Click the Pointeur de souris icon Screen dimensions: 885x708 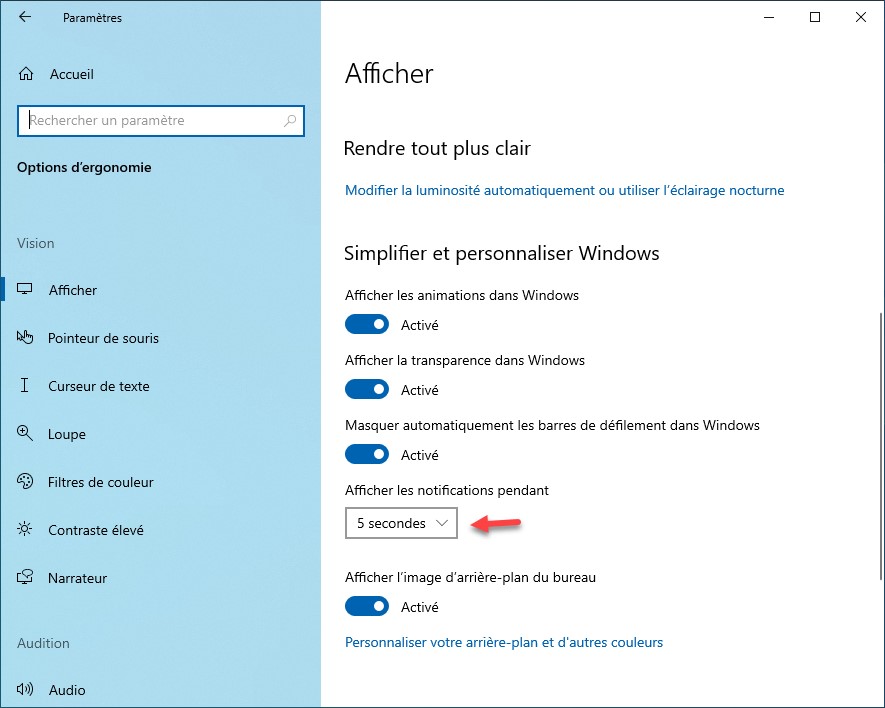point(26,338)
